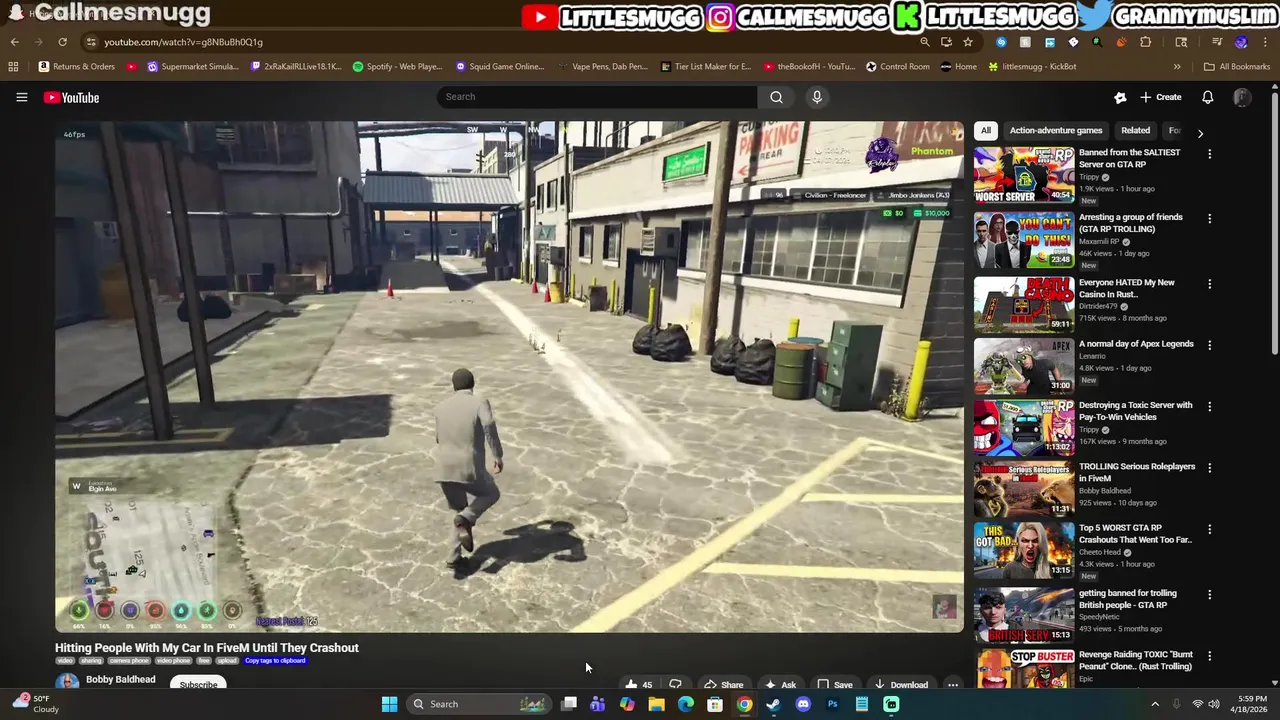Open more options for Apex Legends video

pyautogui.click(x=1209, y=345)
